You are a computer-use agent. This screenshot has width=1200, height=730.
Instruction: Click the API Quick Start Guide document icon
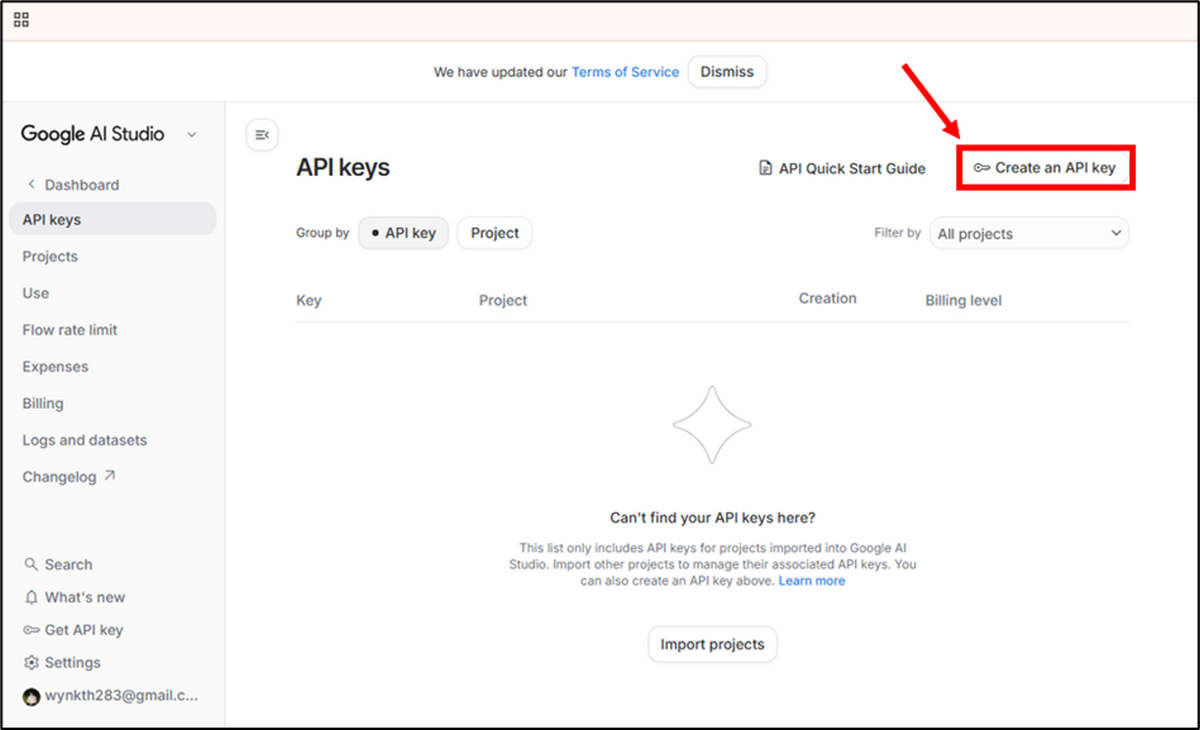764,168
